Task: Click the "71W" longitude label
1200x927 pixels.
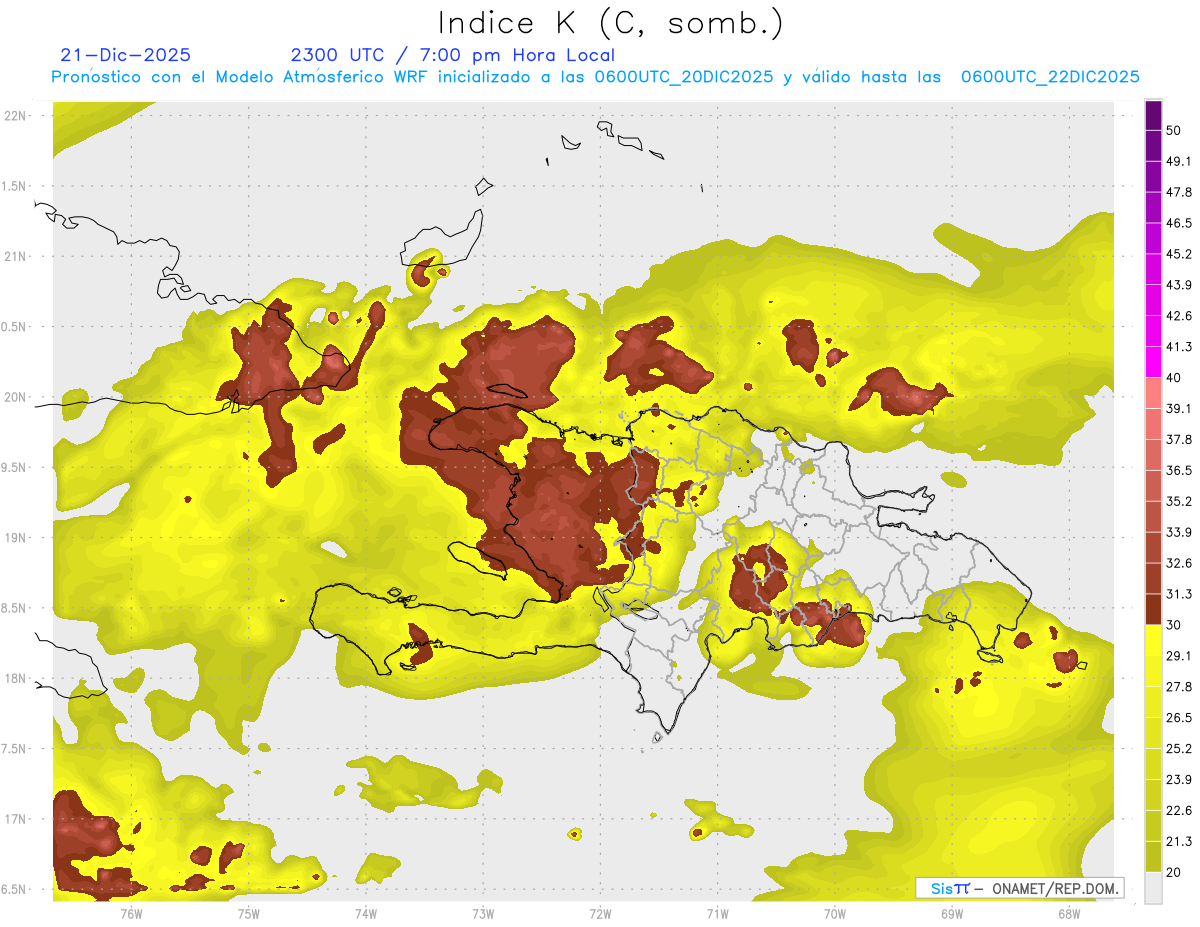Action: [x=717, y=914]
